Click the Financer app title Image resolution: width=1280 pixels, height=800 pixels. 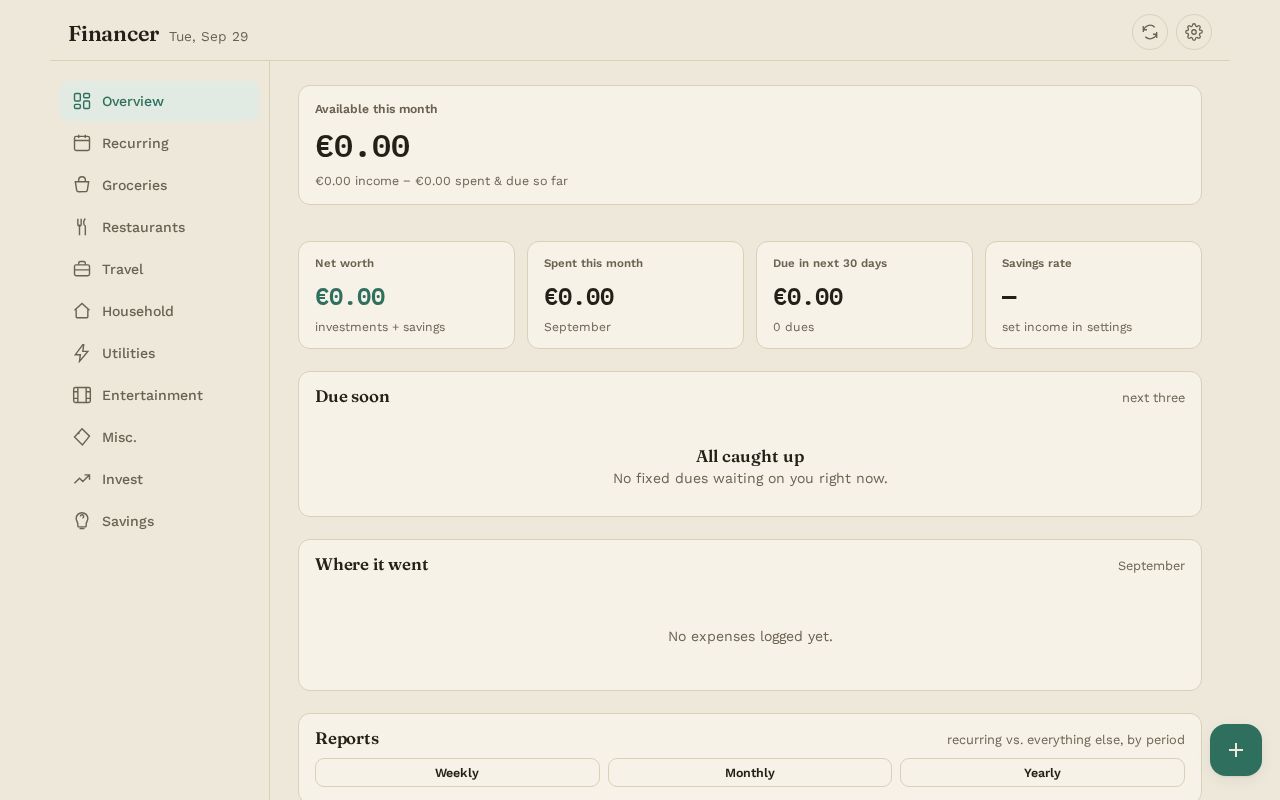[x=114, y=34]
